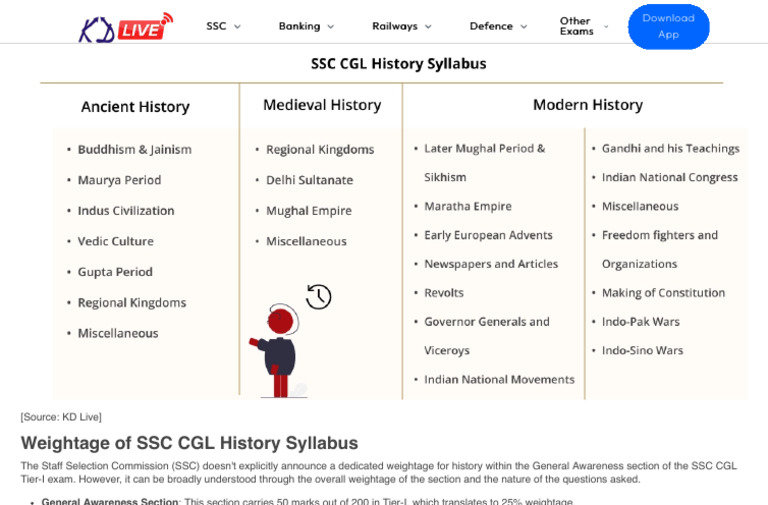
Task: Click the Medieval History column header
Action: (322, 105)
